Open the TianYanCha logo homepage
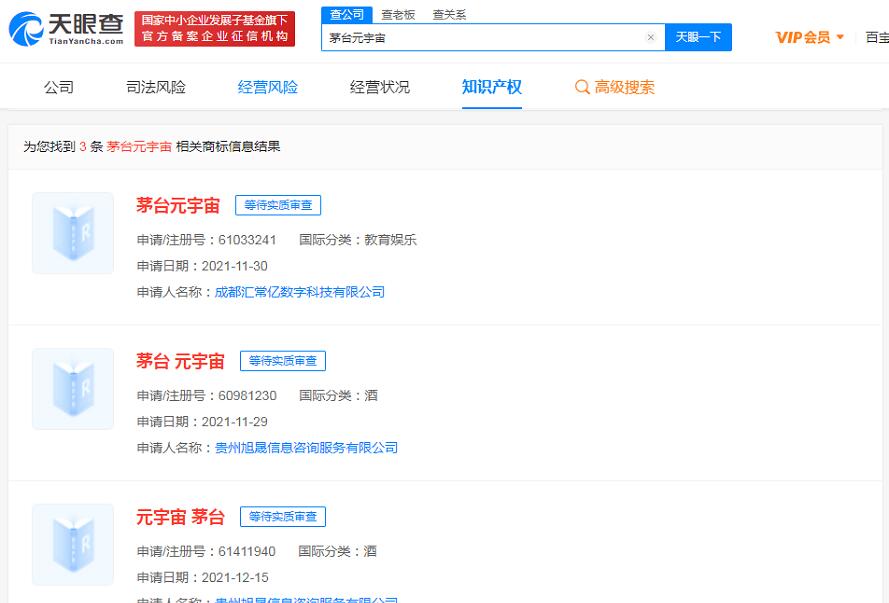Viewport: 889px width, 603px height. tap(66, 28)
